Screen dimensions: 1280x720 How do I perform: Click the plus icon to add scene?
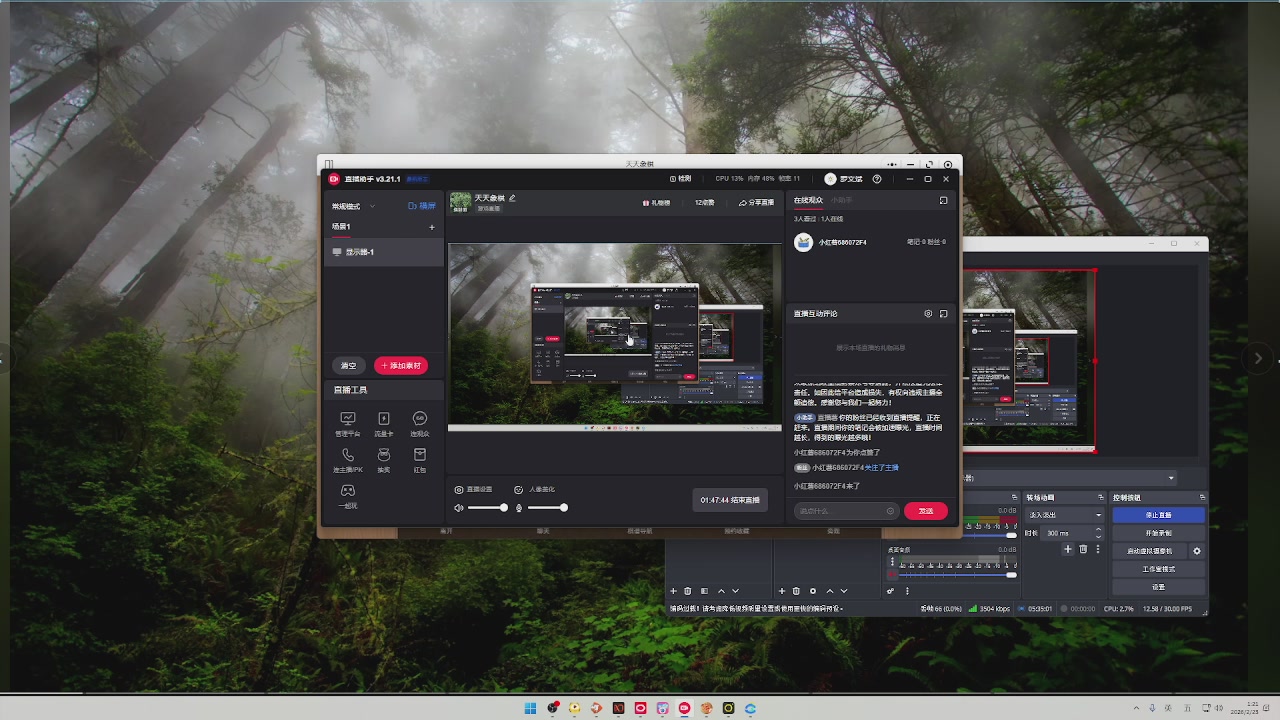pyautogui.click(x=432, y=227)
